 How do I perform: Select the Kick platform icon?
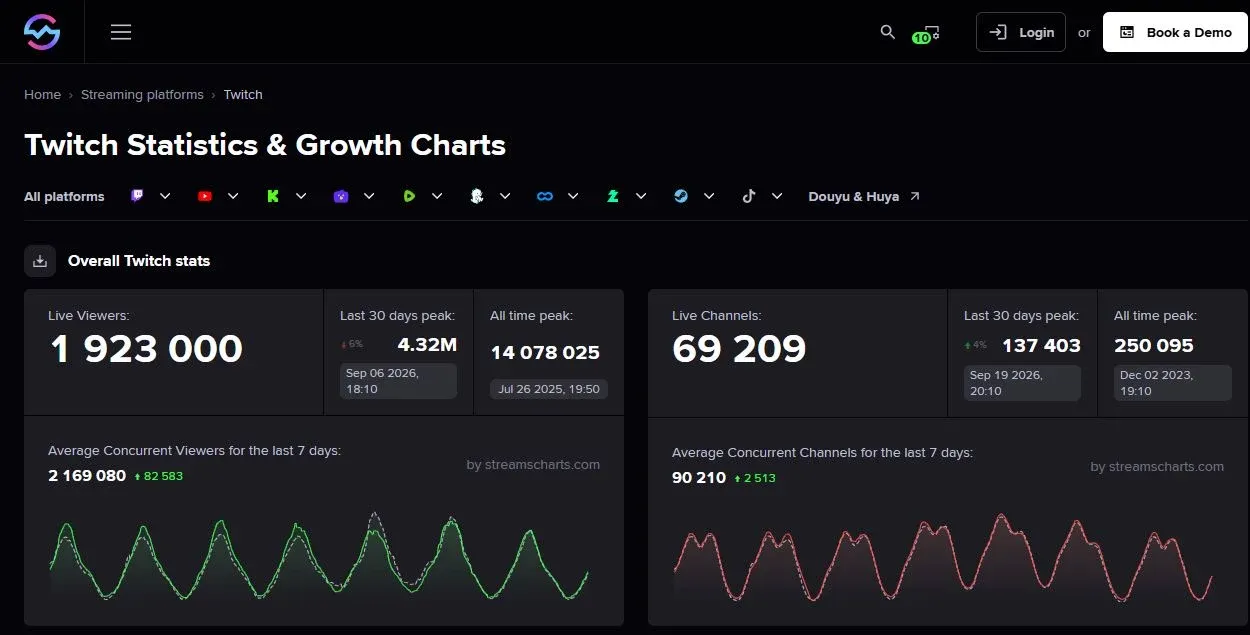pos(273,196)
